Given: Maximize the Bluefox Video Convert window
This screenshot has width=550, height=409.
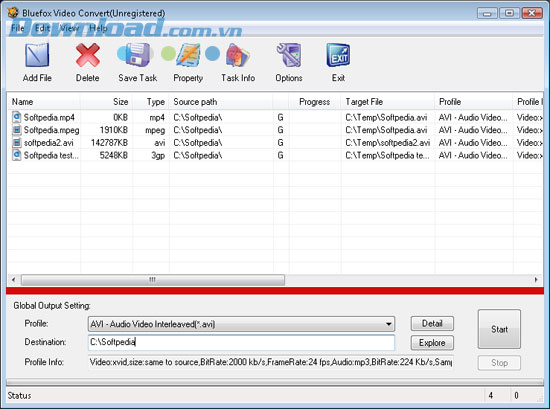Looking at the screenshot, I should (x=509, y=13).
